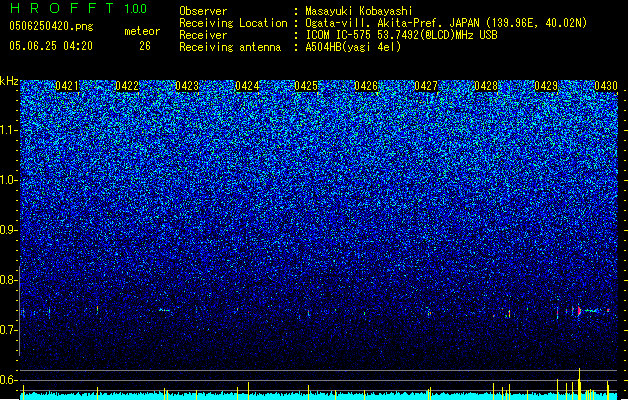Click the 'Observer' field label

pos(203,11)
